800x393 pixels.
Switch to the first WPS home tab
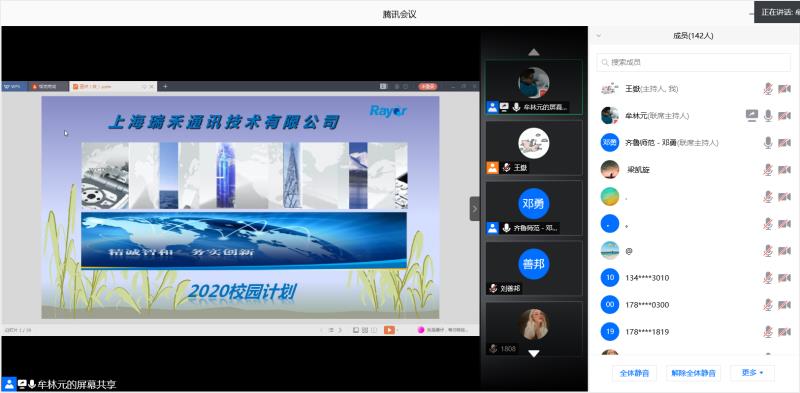click(14, 86)
